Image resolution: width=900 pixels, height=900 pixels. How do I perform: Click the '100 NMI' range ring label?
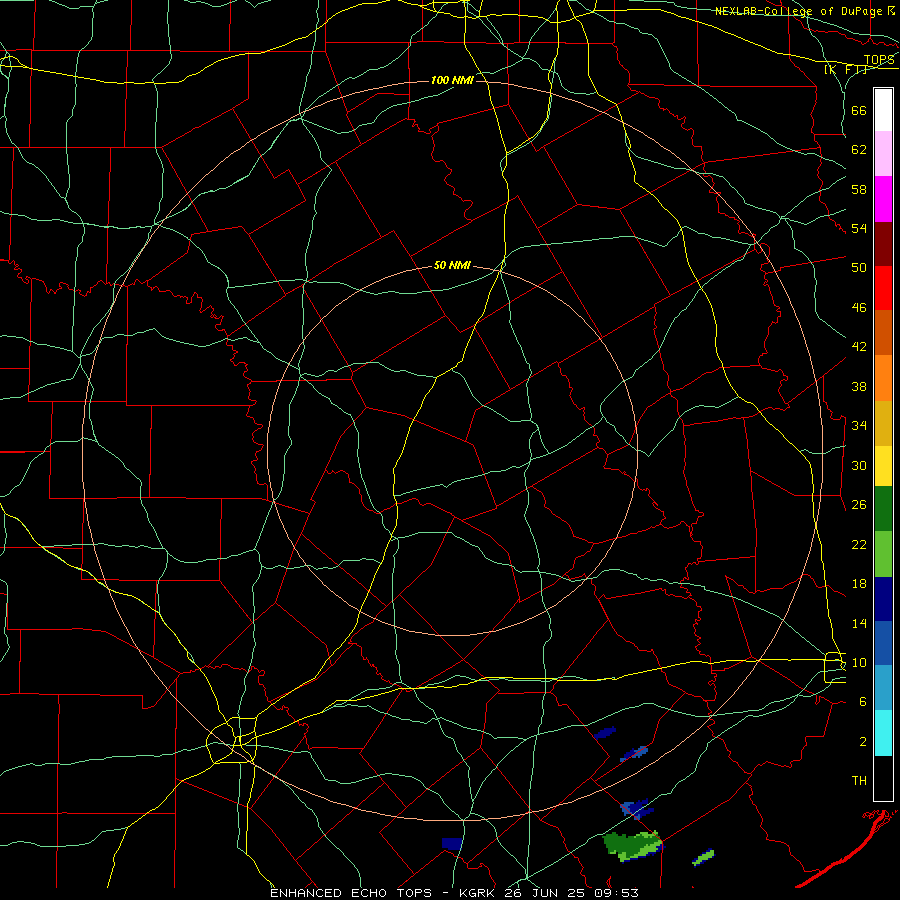coord(452,80)
